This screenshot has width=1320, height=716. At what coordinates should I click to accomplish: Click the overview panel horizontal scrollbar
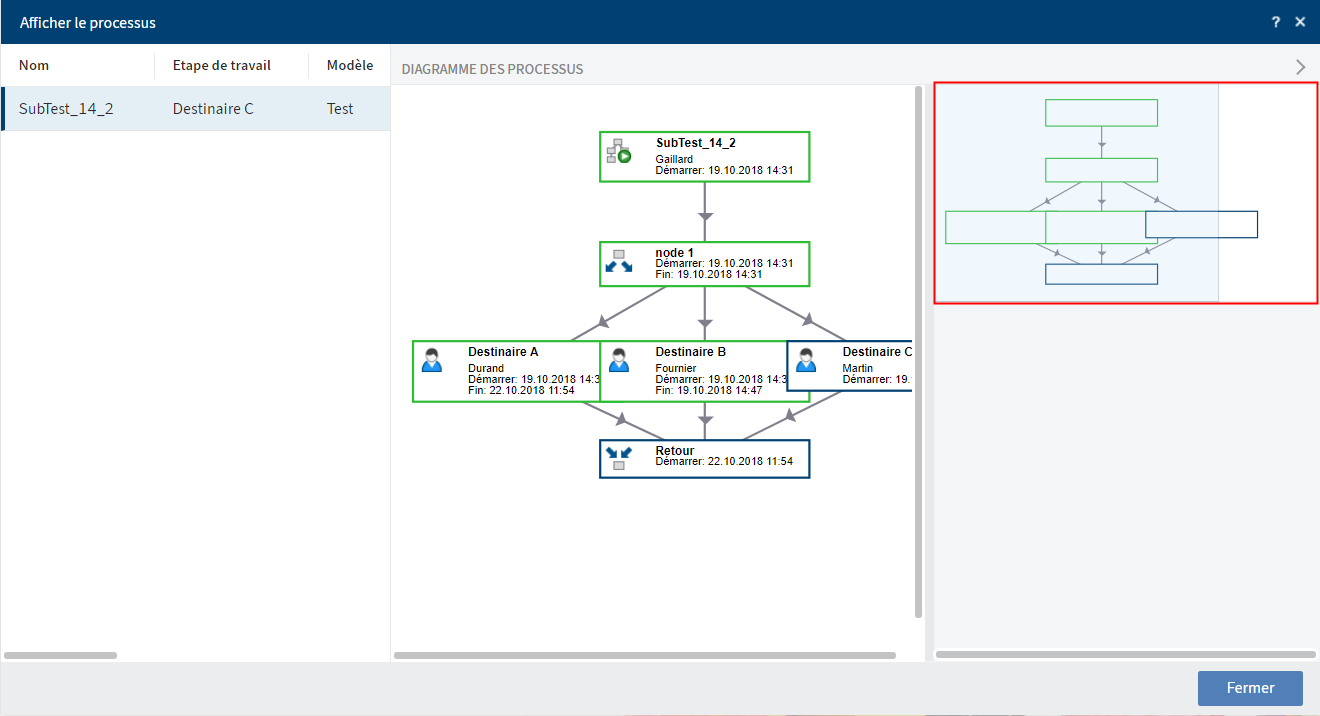coord(1125,655)
